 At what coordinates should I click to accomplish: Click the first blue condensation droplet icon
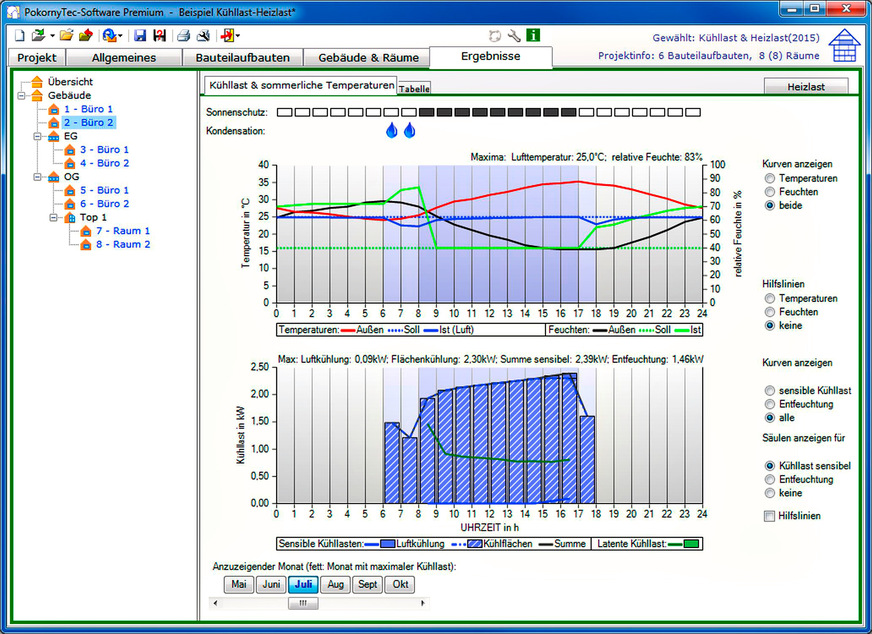(392, 131)
